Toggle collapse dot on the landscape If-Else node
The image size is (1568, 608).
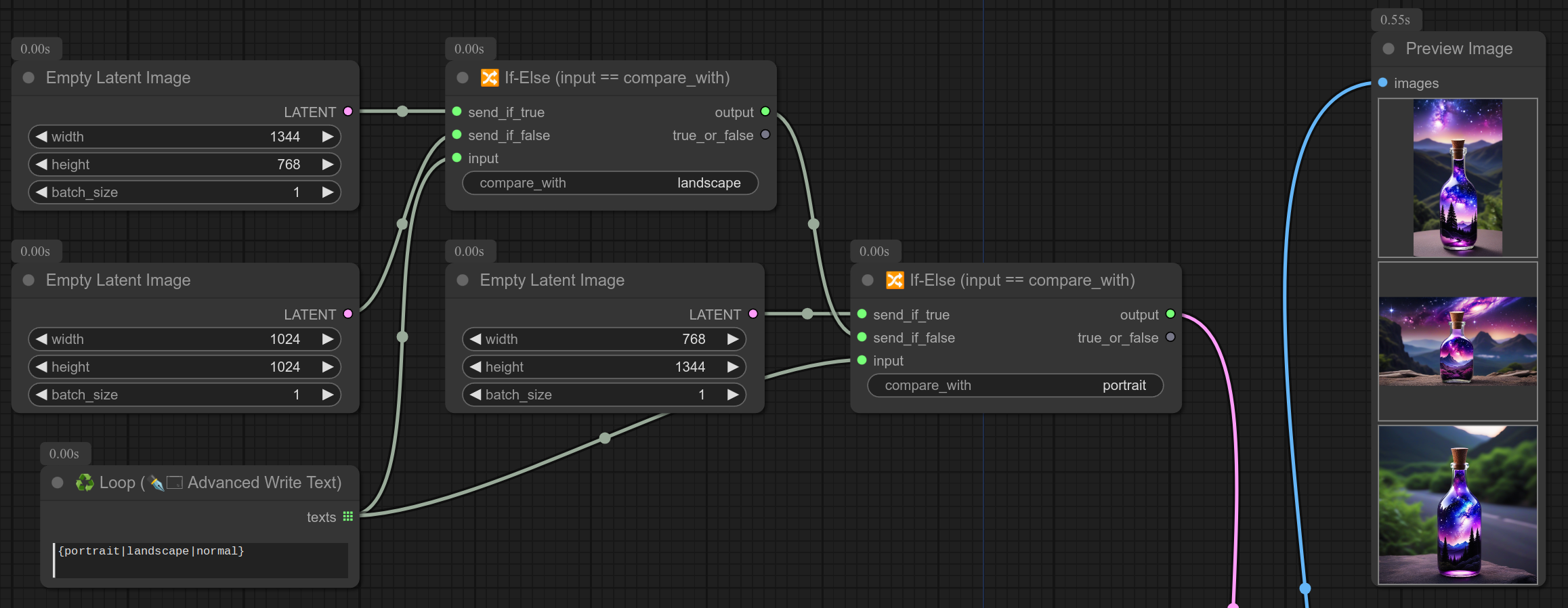(463, 78)
